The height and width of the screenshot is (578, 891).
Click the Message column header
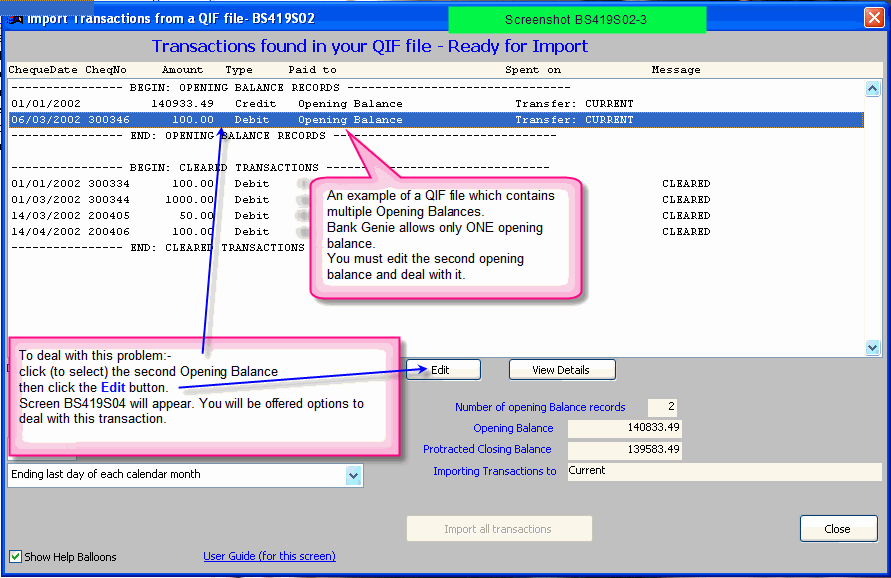tap(676, 70)
